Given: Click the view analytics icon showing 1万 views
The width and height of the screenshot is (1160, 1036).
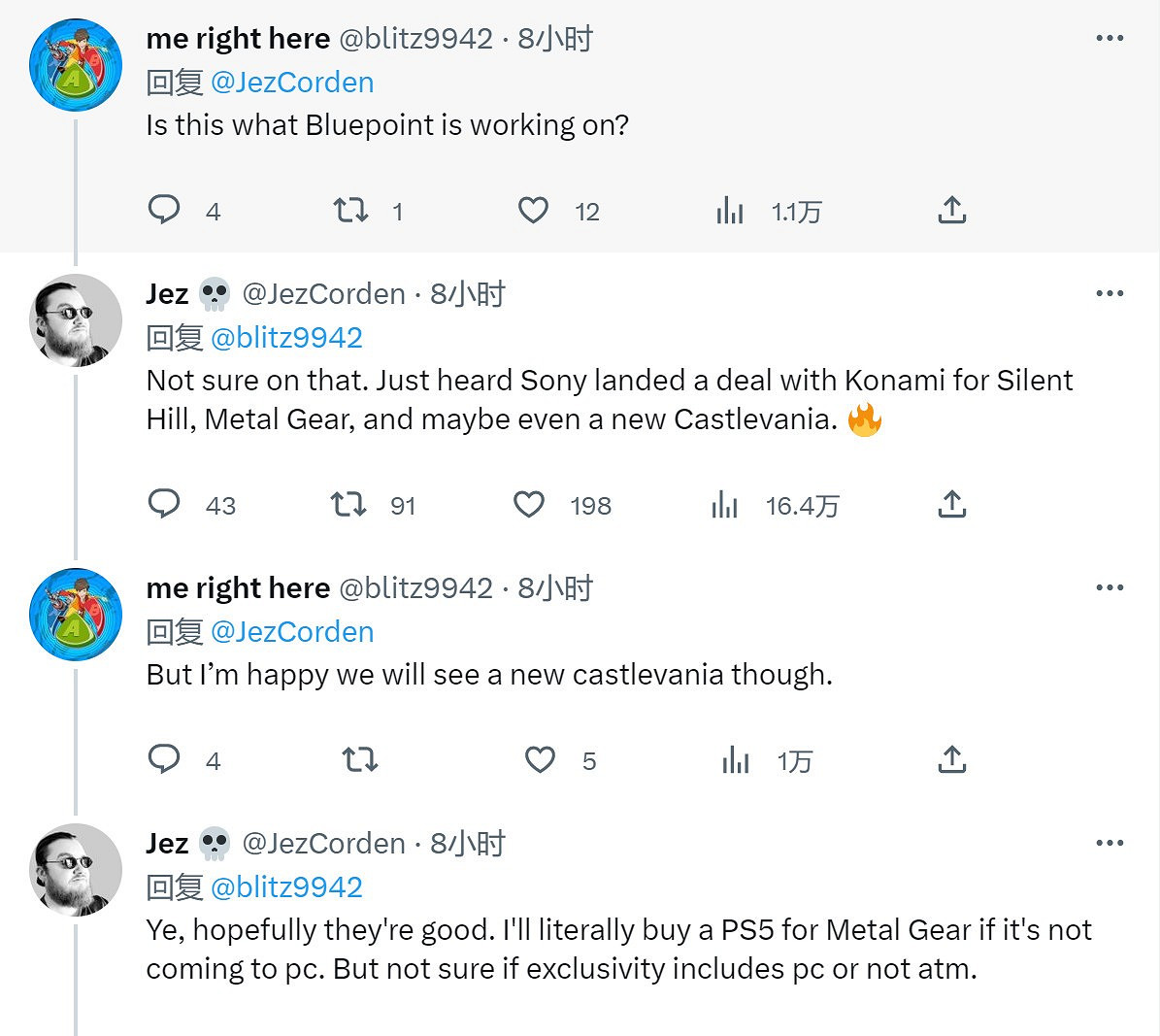Looking at the screenshot, I should pyautogui.click(x=736, y=760).
